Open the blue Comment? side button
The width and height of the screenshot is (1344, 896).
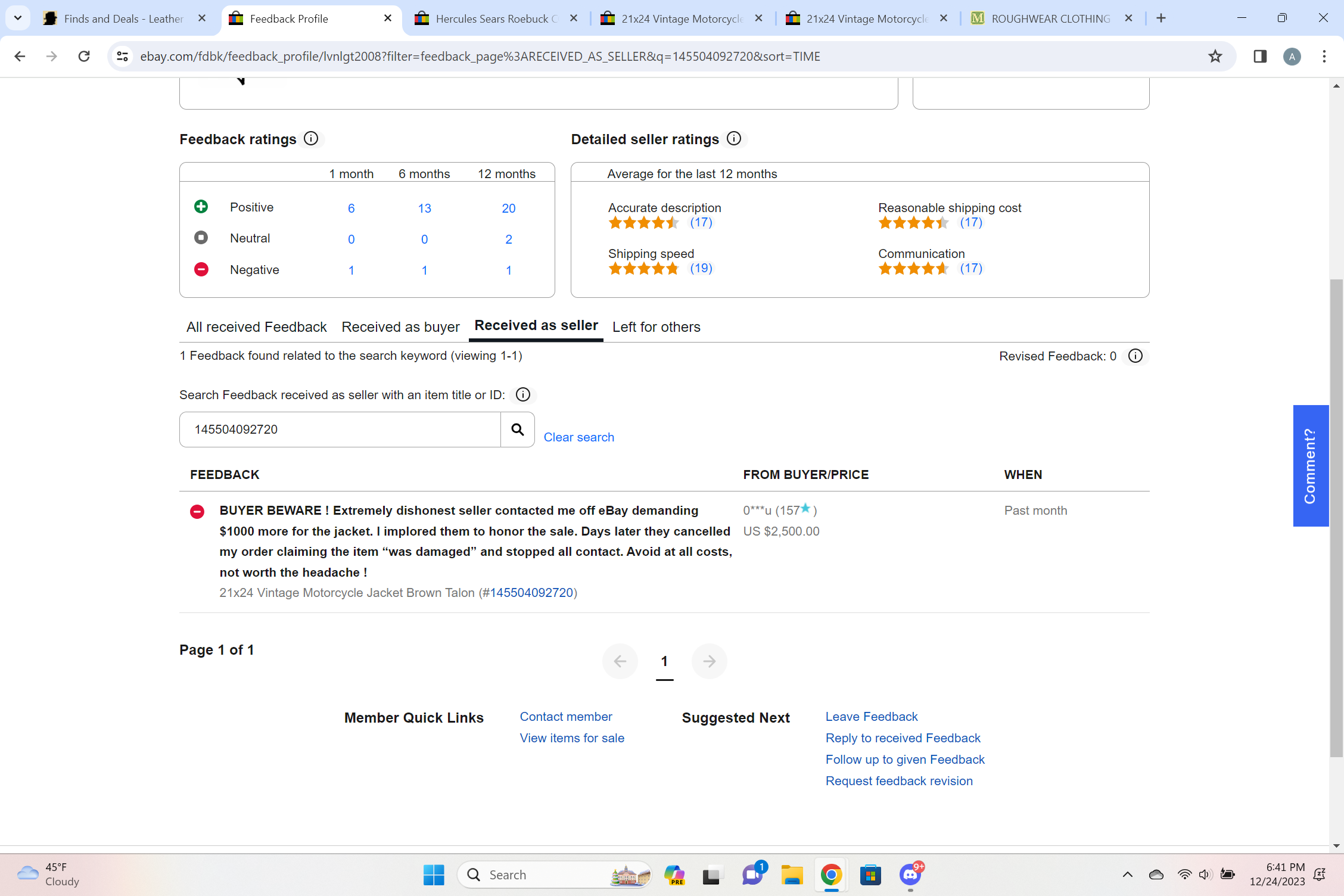pos(1311,466)
